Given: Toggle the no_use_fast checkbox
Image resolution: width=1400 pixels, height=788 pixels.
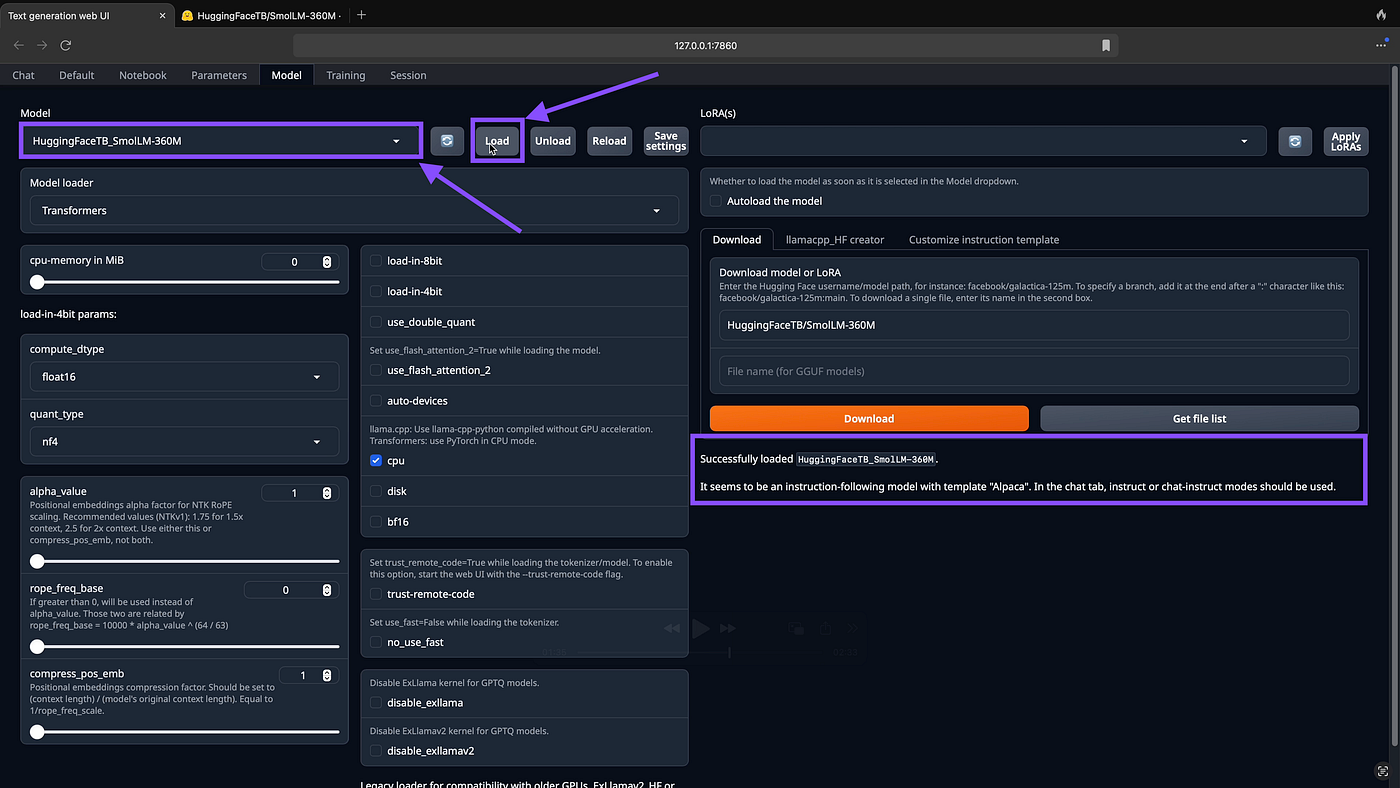Looking at the screenshot, I should pyautogui.click(x=376, y=642).
